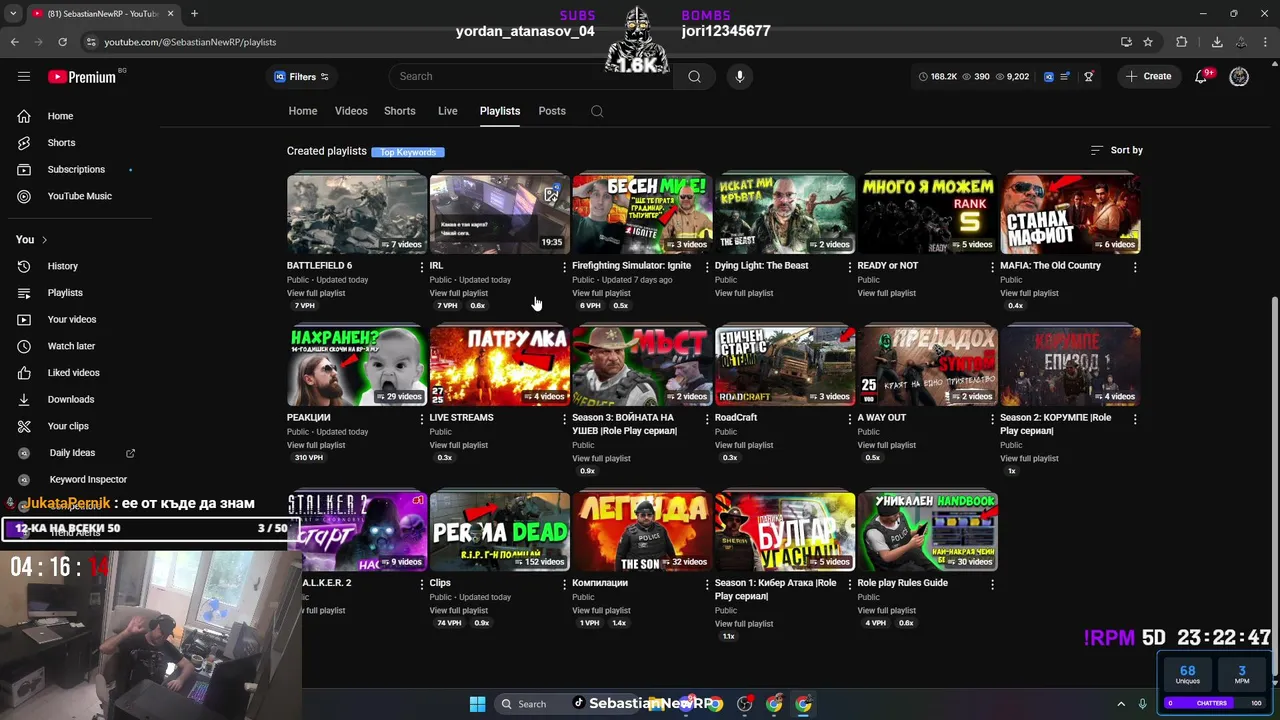Screen dimensions: 1280x720
Task: Switch to the Posts tab
Action: [552, 111]
